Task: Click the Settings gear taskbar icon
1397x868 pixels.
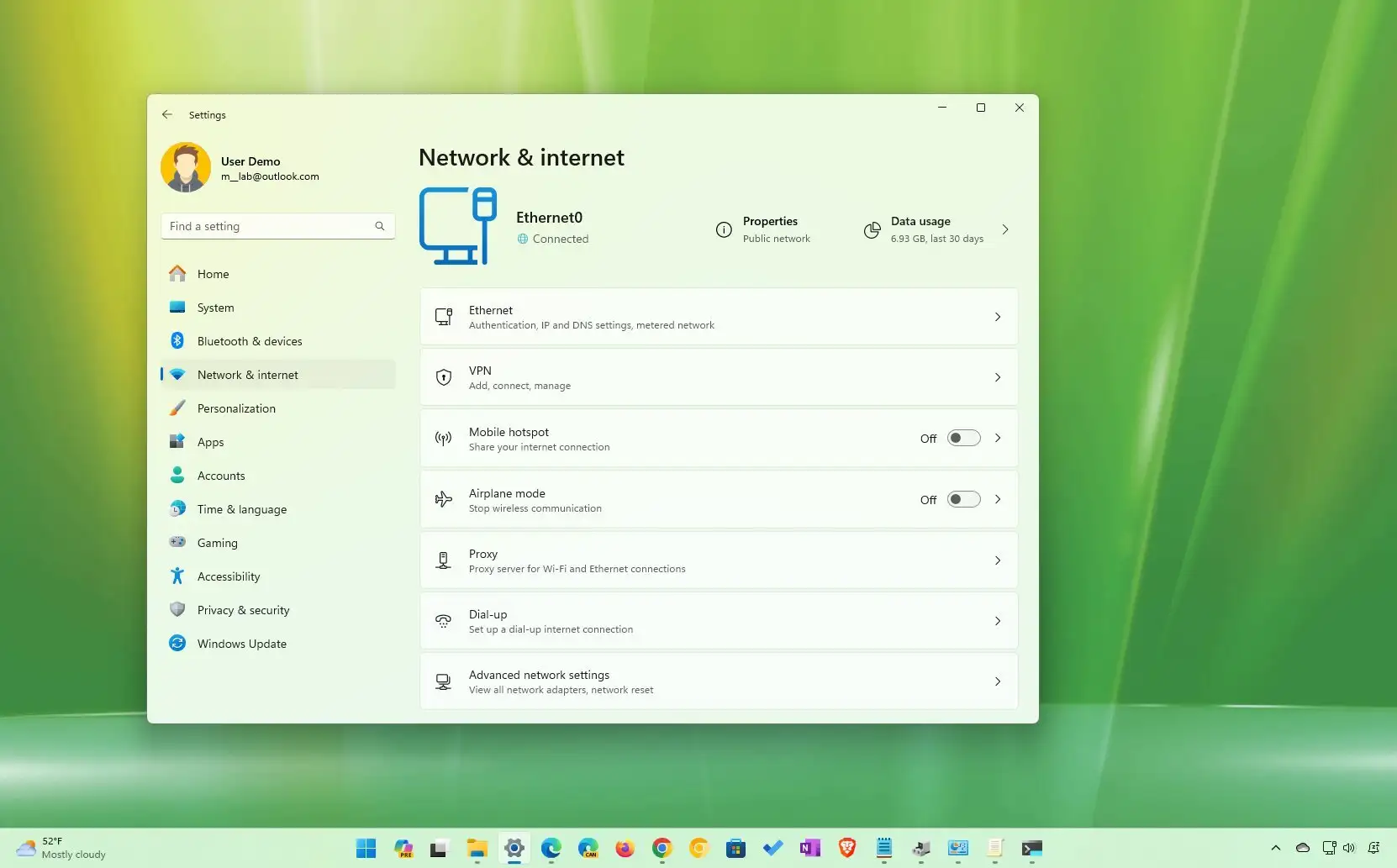Action: point(514,849)
